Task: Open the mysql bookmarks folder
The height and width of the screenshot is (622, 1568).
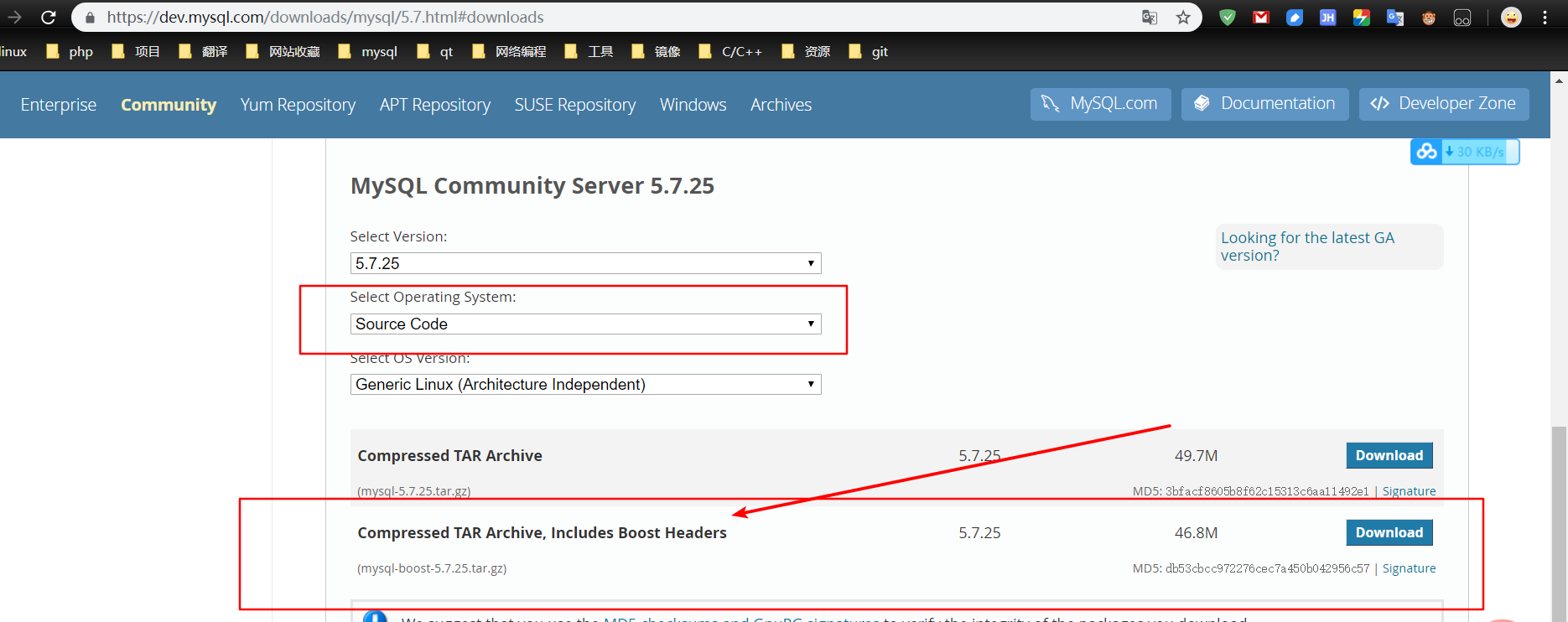Action: click(367, 52)
